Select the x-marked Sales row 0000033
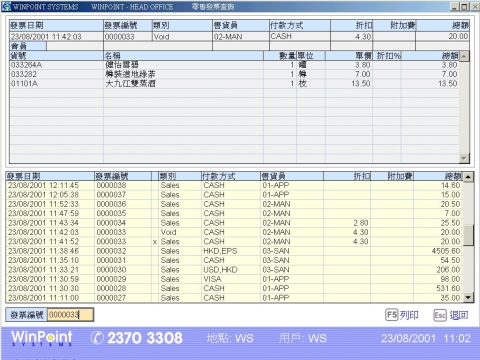 click(235, 241)
